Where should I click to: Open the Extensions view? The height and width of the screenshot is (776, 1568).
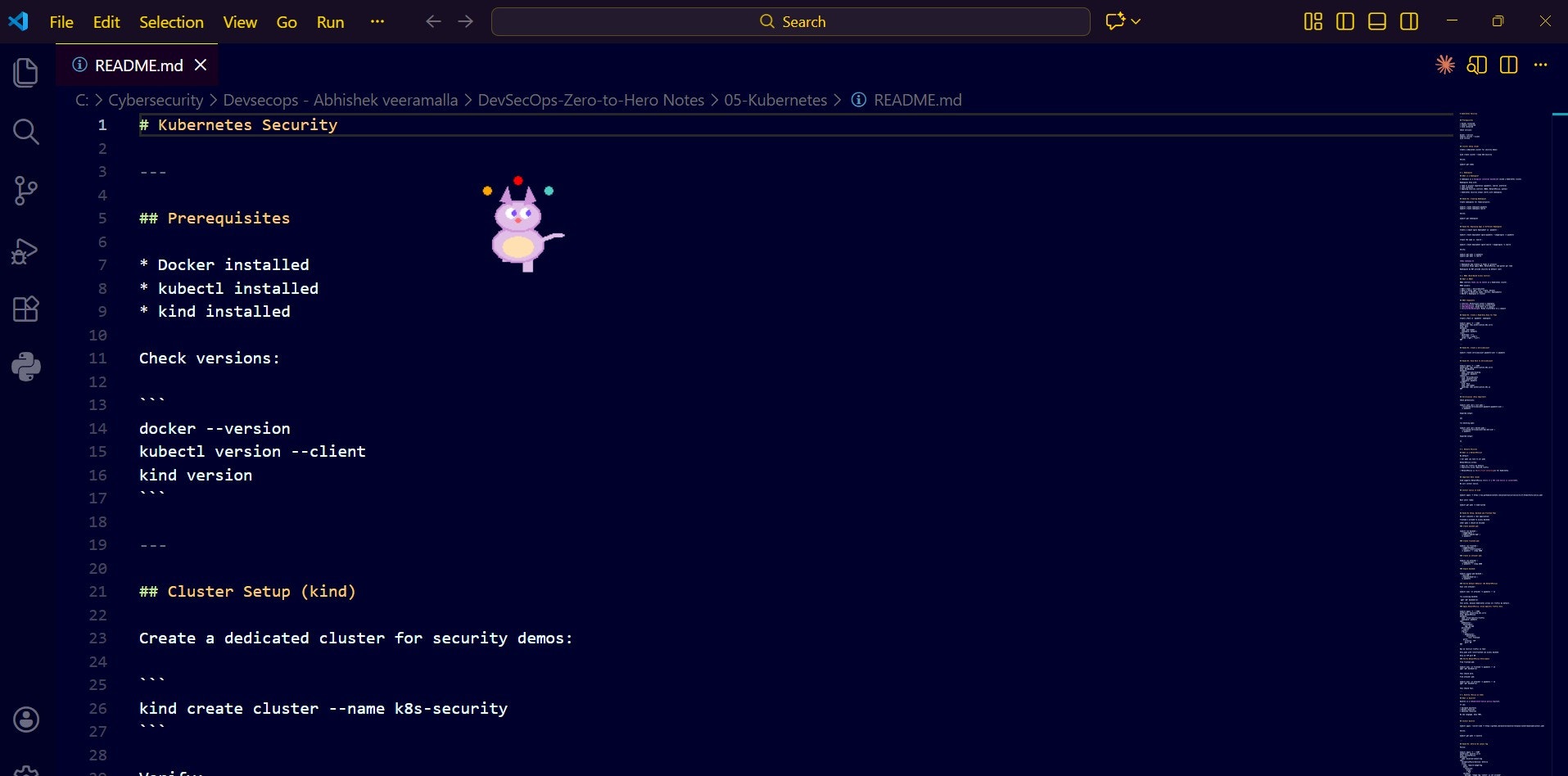click(26, 309)
